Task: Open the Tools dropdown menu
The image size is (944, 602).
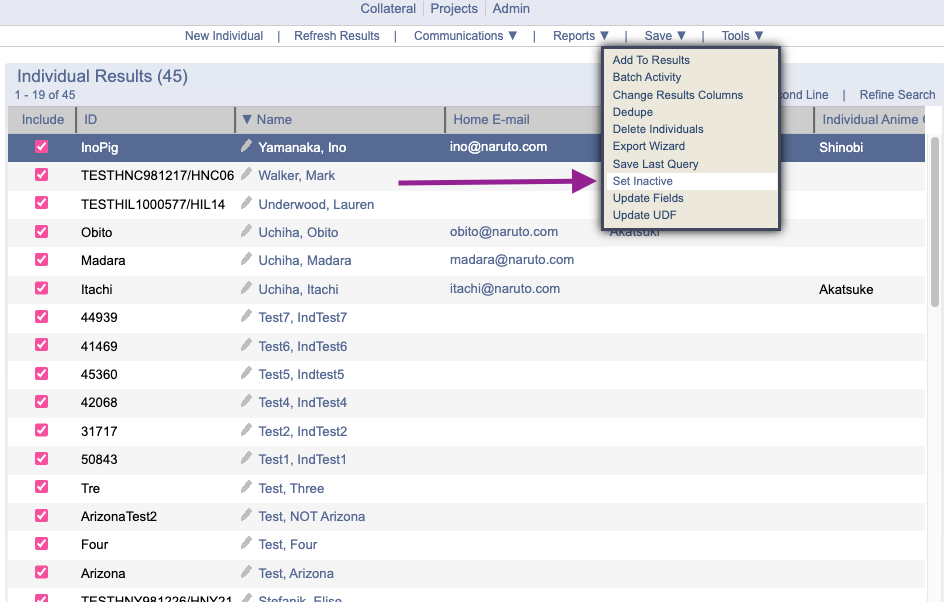Action: (742, 36)
